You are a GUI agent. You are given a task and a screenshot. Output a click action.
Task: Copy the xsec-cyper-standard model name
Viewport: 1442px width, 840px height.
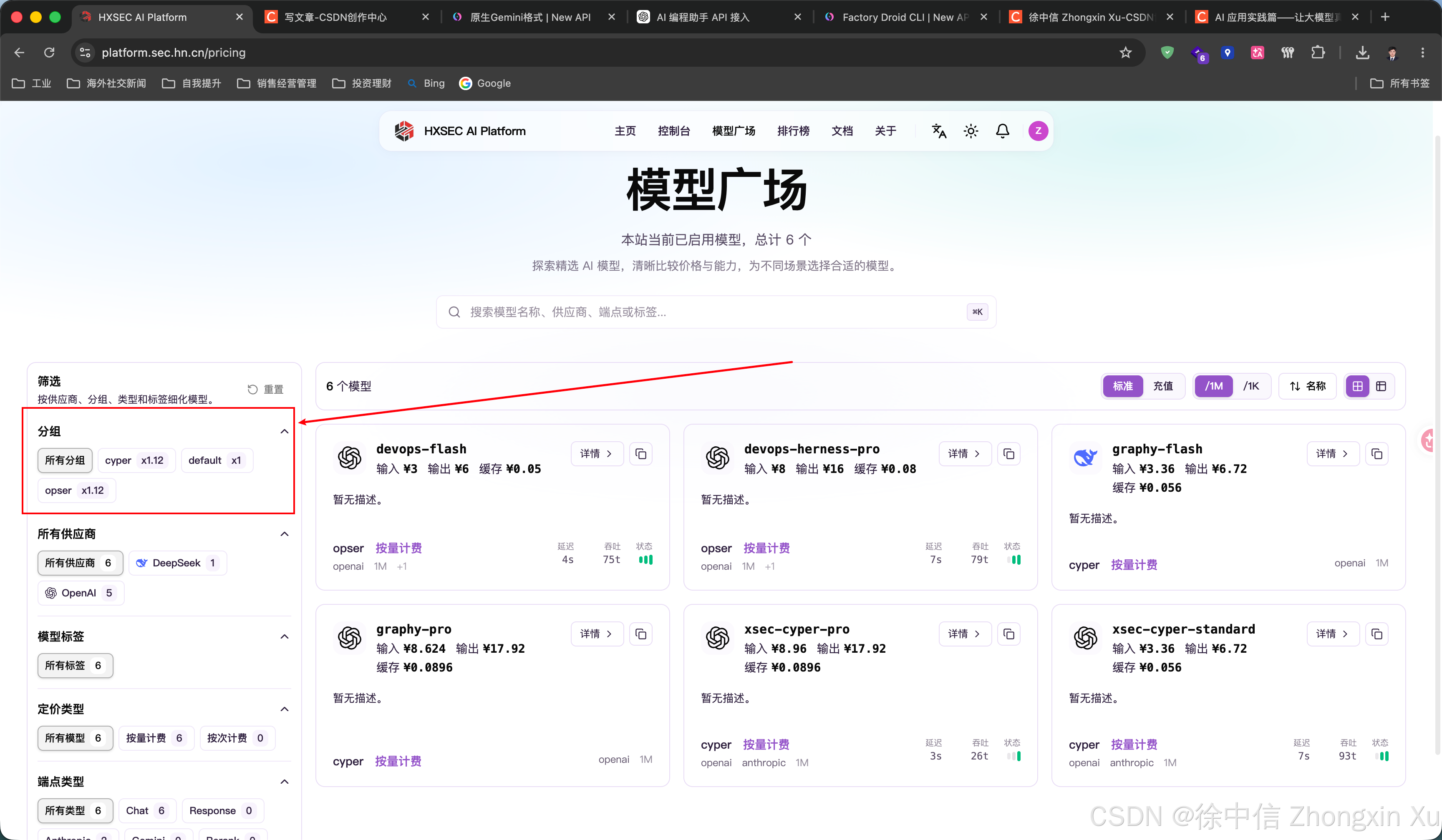1377,634
